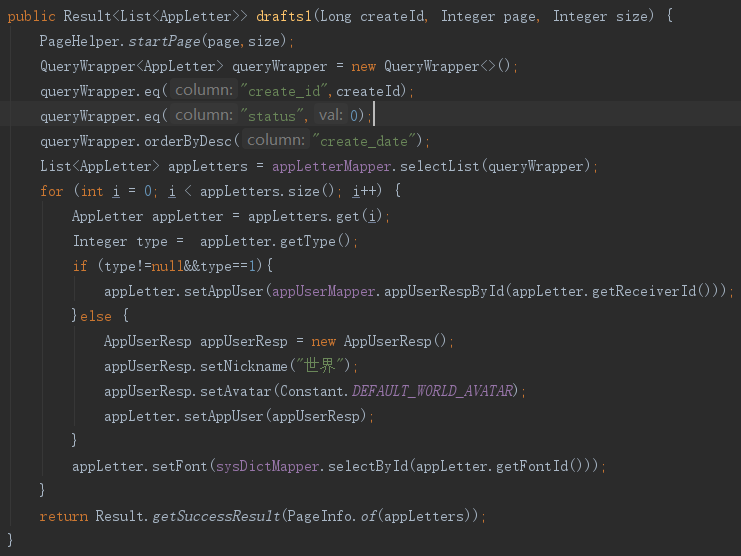Click appLetters.get(i) call
This screenshot has height=556, width=741.
pos(315,216)
